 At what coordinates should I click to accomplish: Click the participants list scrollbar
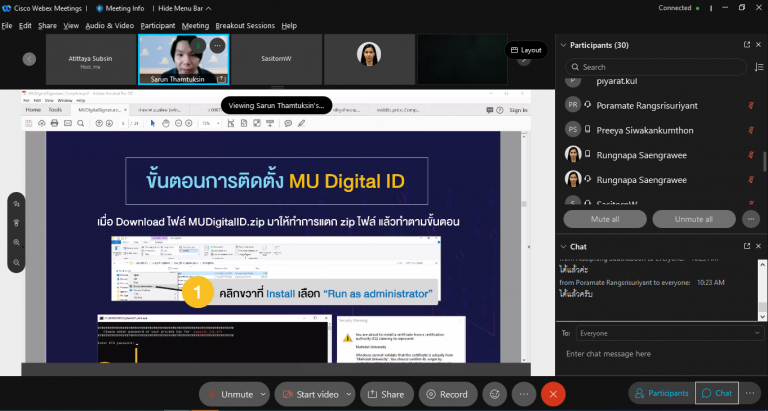pyautogui.click(x=765, y=162)
